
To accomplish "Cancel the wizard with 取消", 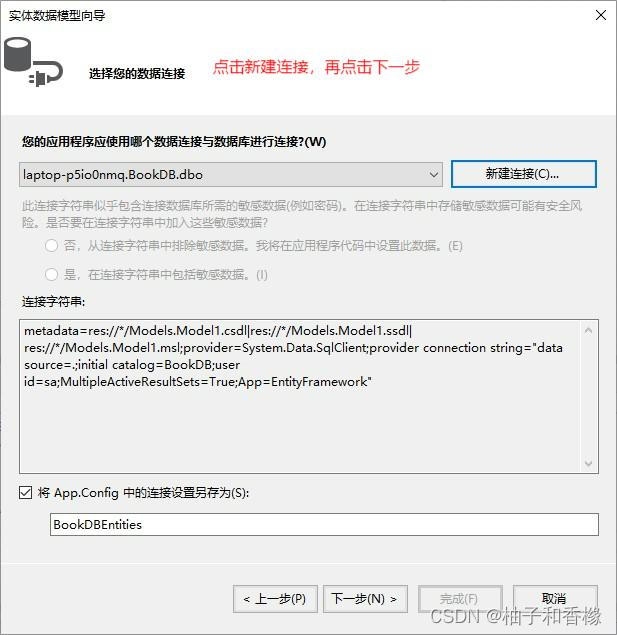I will coord(555,599).
